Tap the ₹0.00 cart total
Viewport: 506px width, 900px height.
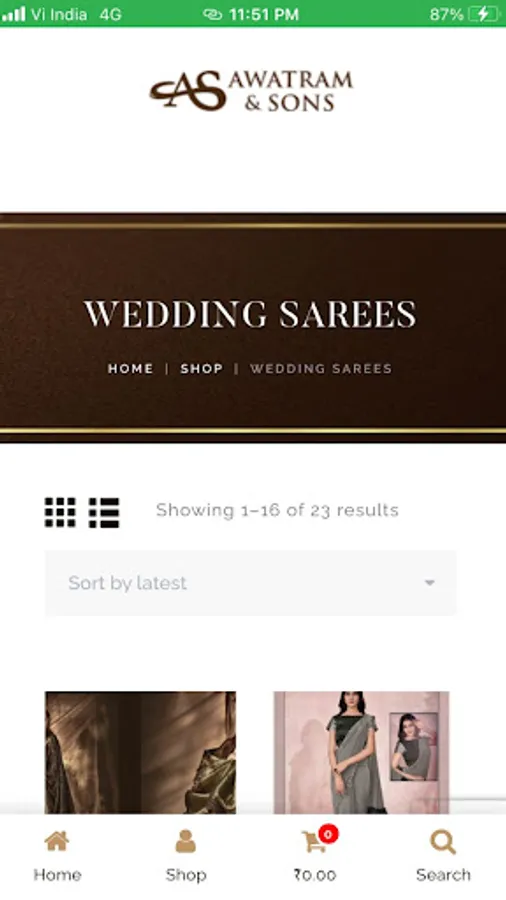314,875
